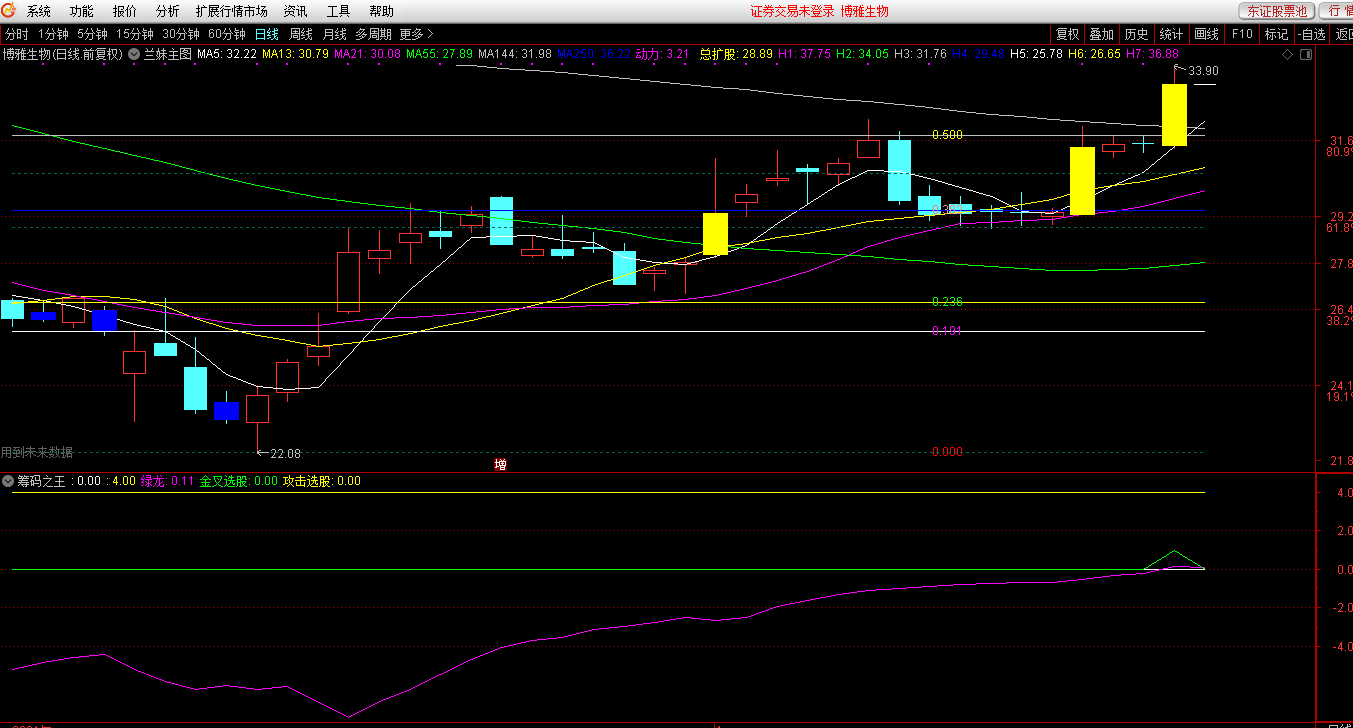Image resolution: width=1353 pixels, height=728 pixels.
Task: Click the 叠加 overlay button
Action: point(1102,34)
